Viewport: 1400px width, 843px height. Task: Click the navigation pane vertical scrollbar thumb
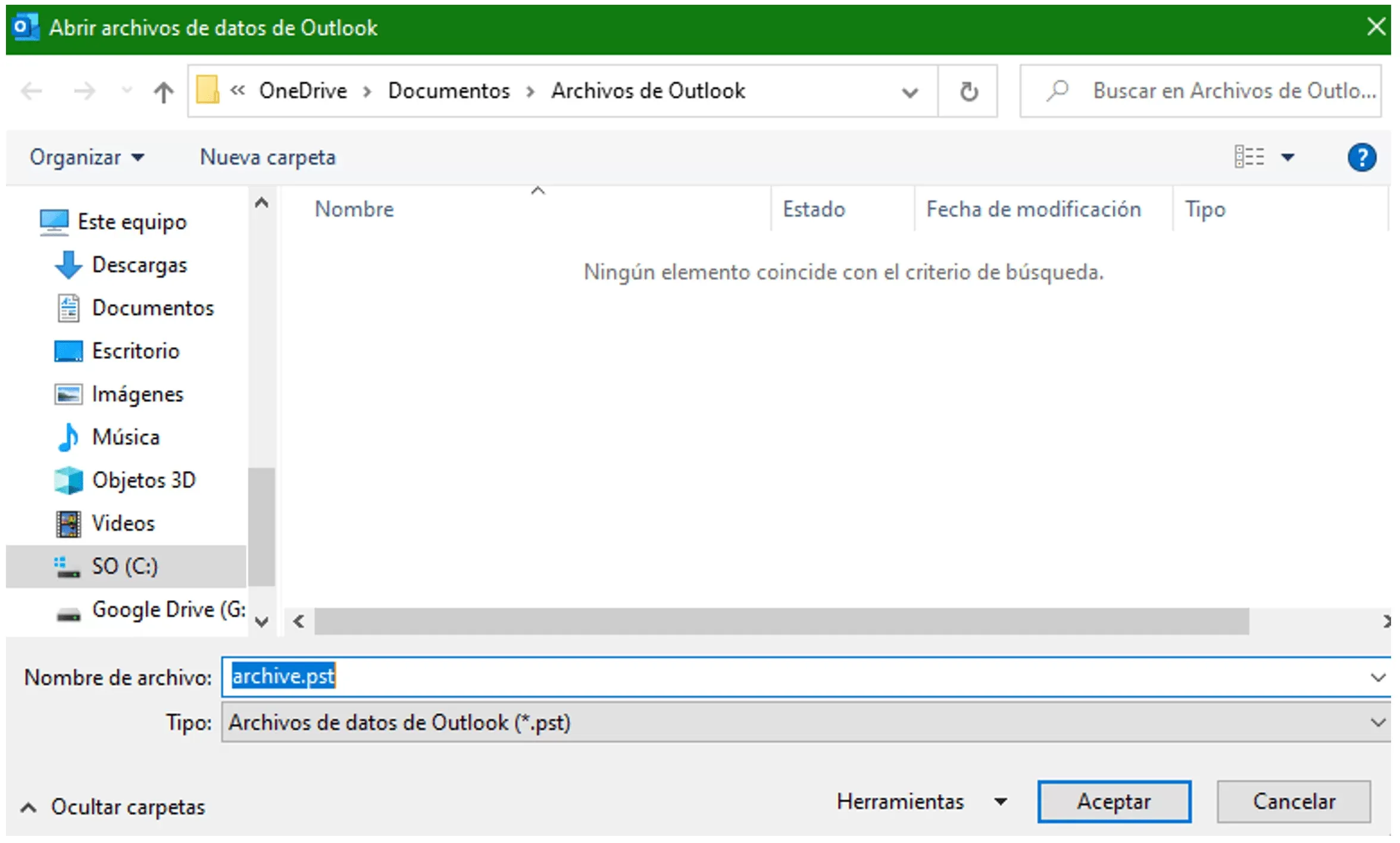pyautogui.click(x=261, y=527)
